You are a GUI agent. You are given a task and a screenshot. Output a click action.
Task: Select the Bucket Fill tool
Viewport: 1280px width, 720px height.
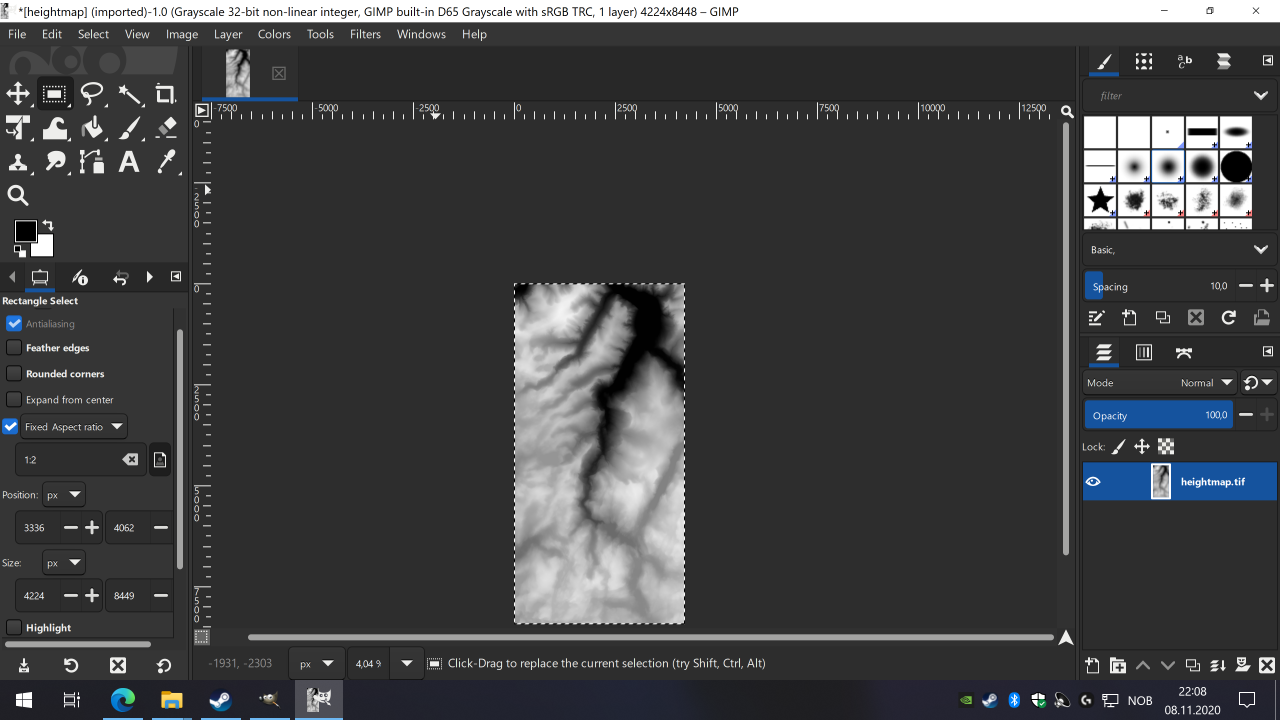(x=92, y=128)
